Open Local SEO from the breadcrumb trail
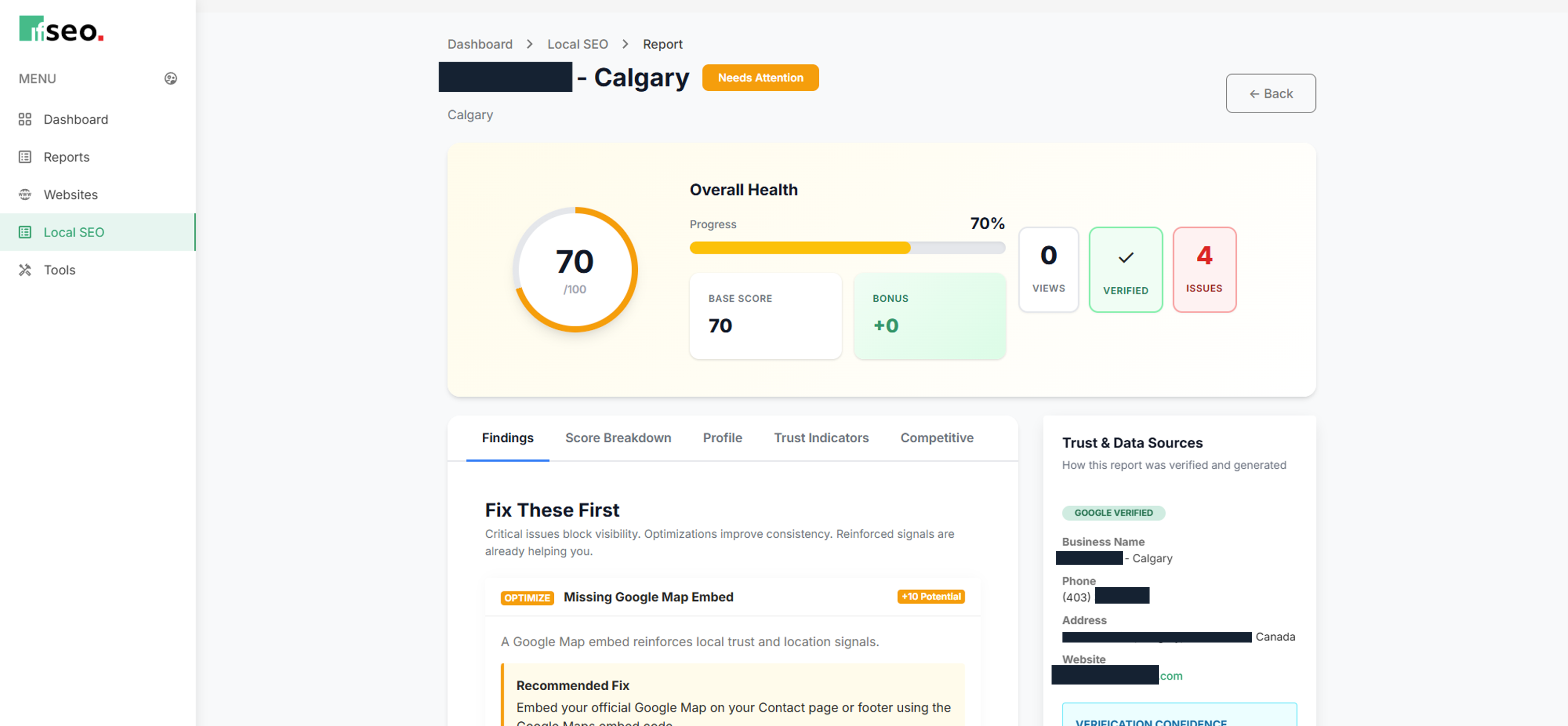1568x726 pixels. [x=577, y=44]
